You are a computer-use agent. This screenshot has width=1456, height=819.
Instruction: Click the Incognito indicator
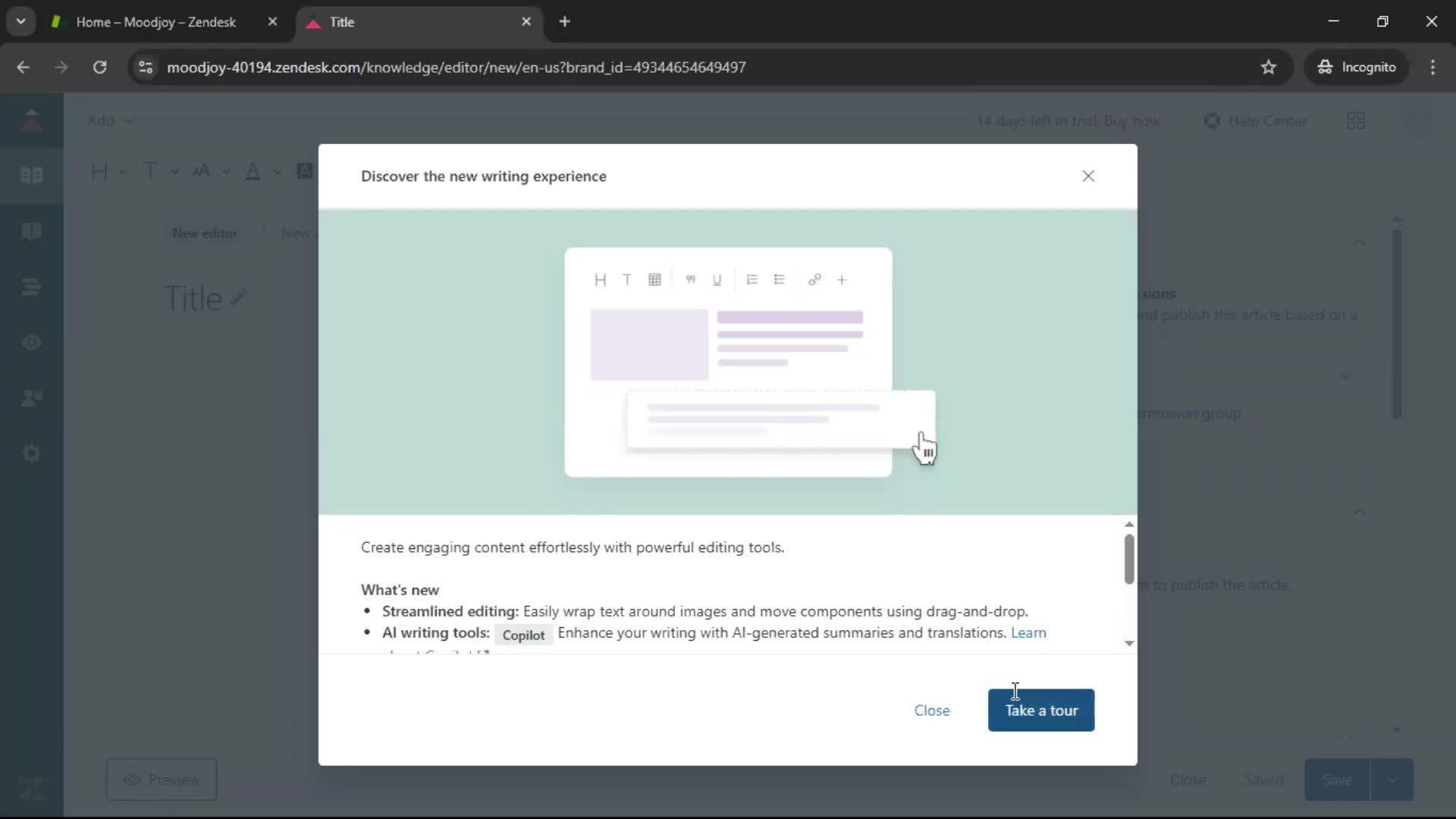(1357, 67)
